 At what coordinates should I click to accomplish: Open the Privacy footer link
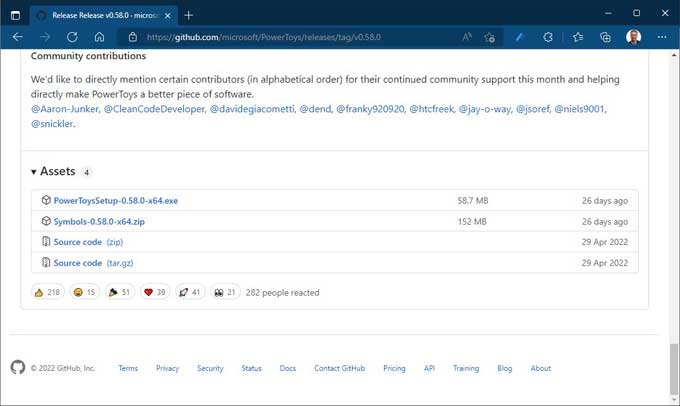click(167, 368)
